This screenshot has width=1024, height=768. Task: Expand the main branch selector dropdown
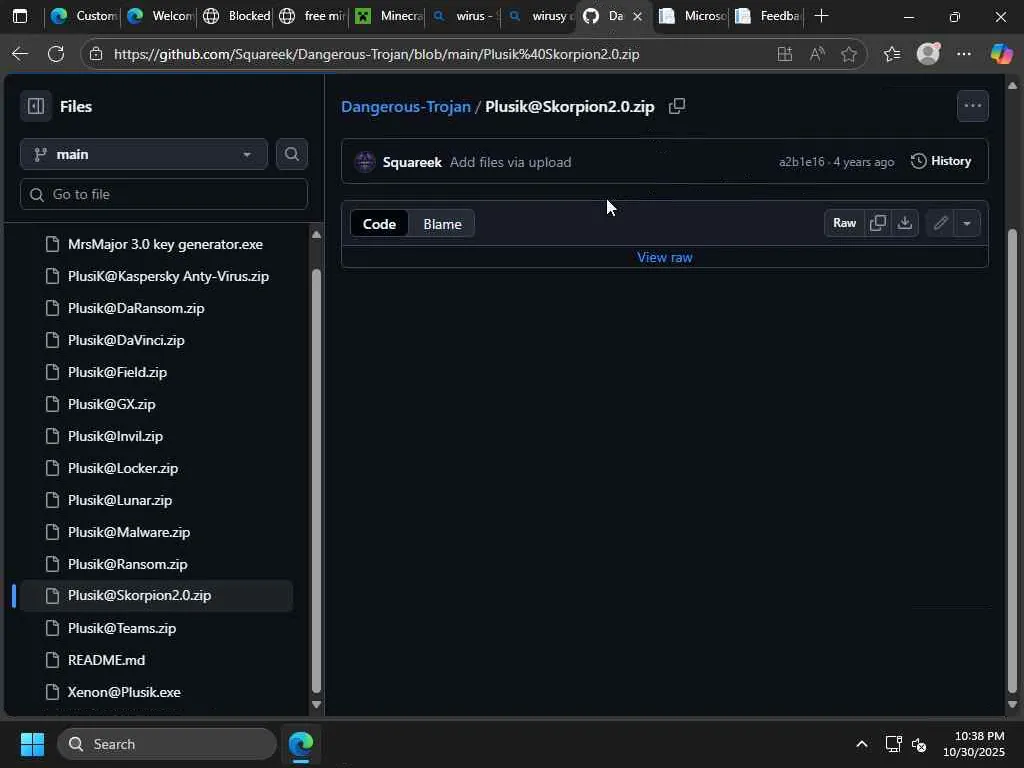pos(144,154)
